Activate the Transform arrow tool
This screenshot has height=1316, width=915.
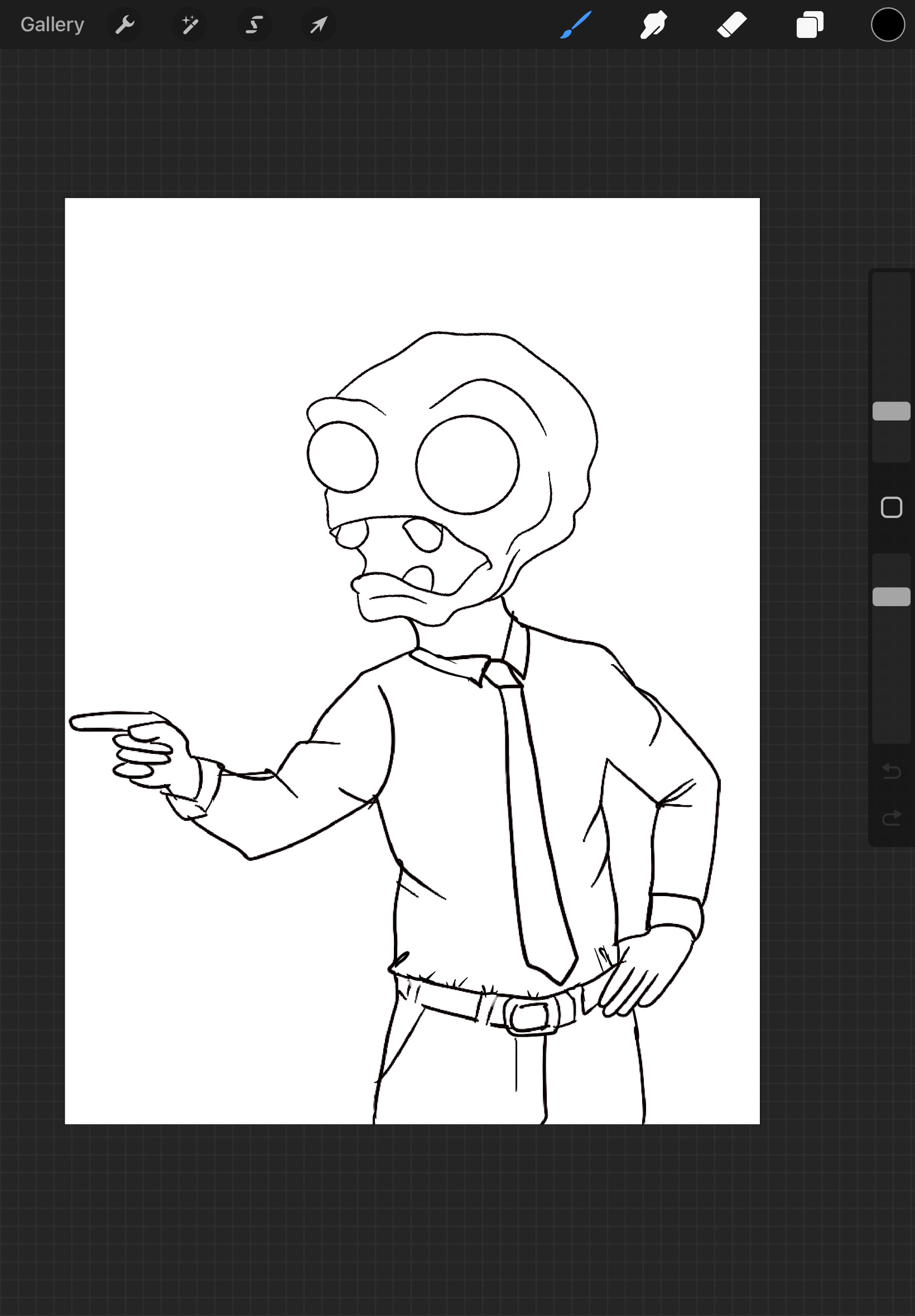[319, 25]
